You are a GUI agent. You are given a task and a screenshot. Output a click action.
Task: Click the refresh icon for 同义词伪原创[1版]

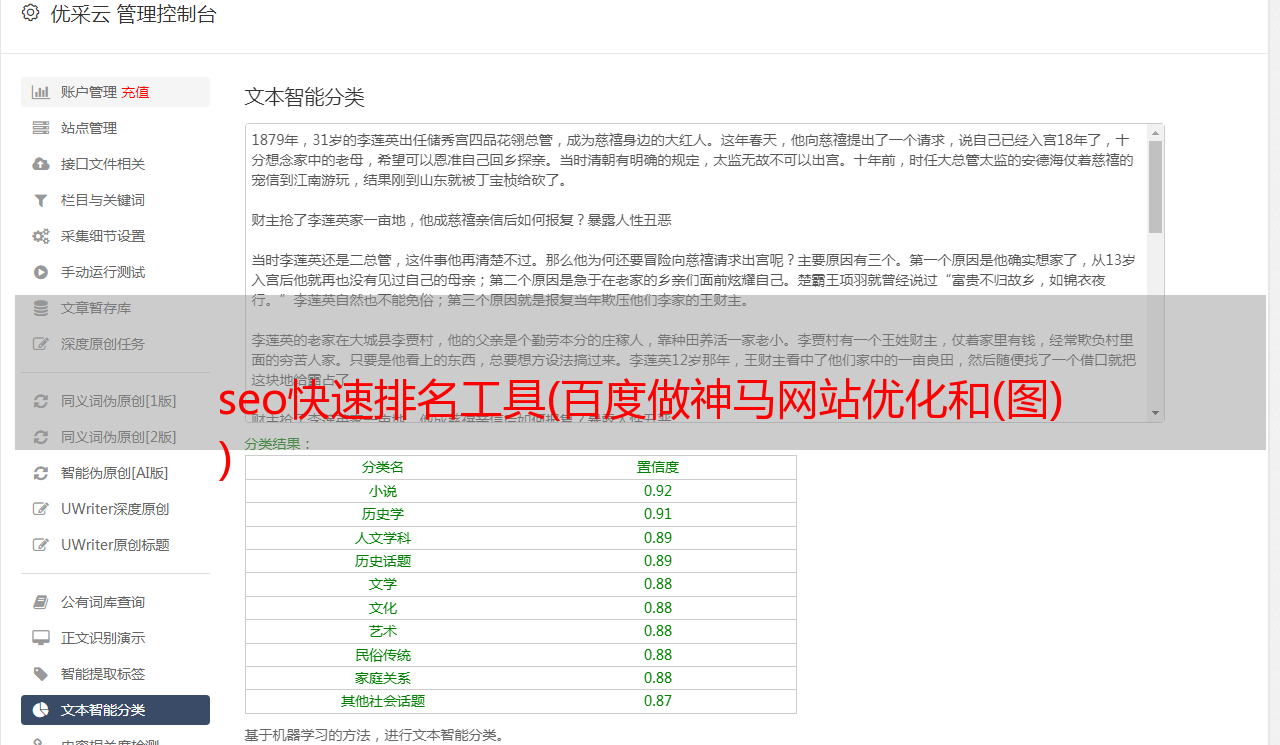[41, 401]
